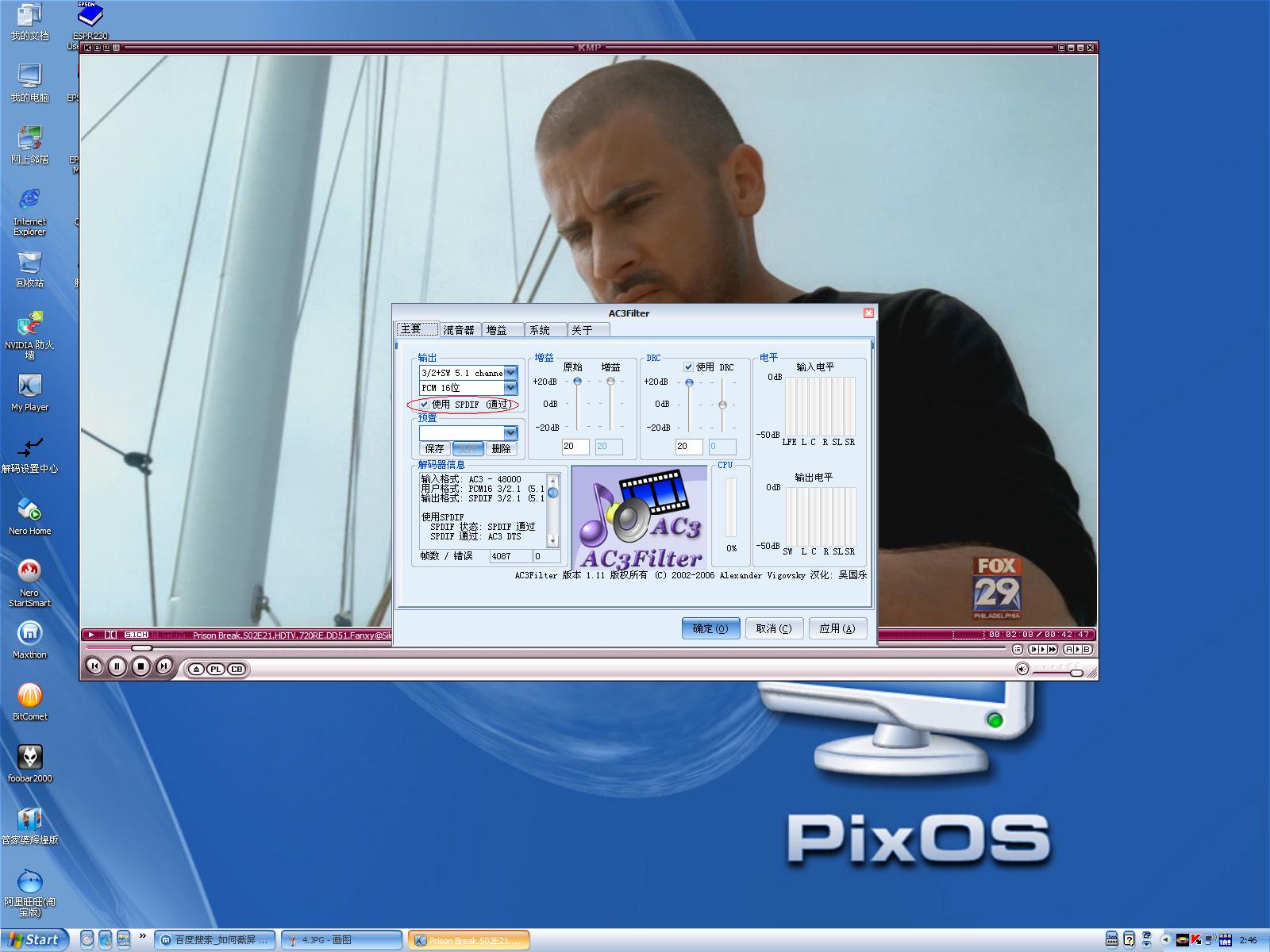Close the AC3Filter dialog
Screen dimensions: 1270x952
(868, 313)
